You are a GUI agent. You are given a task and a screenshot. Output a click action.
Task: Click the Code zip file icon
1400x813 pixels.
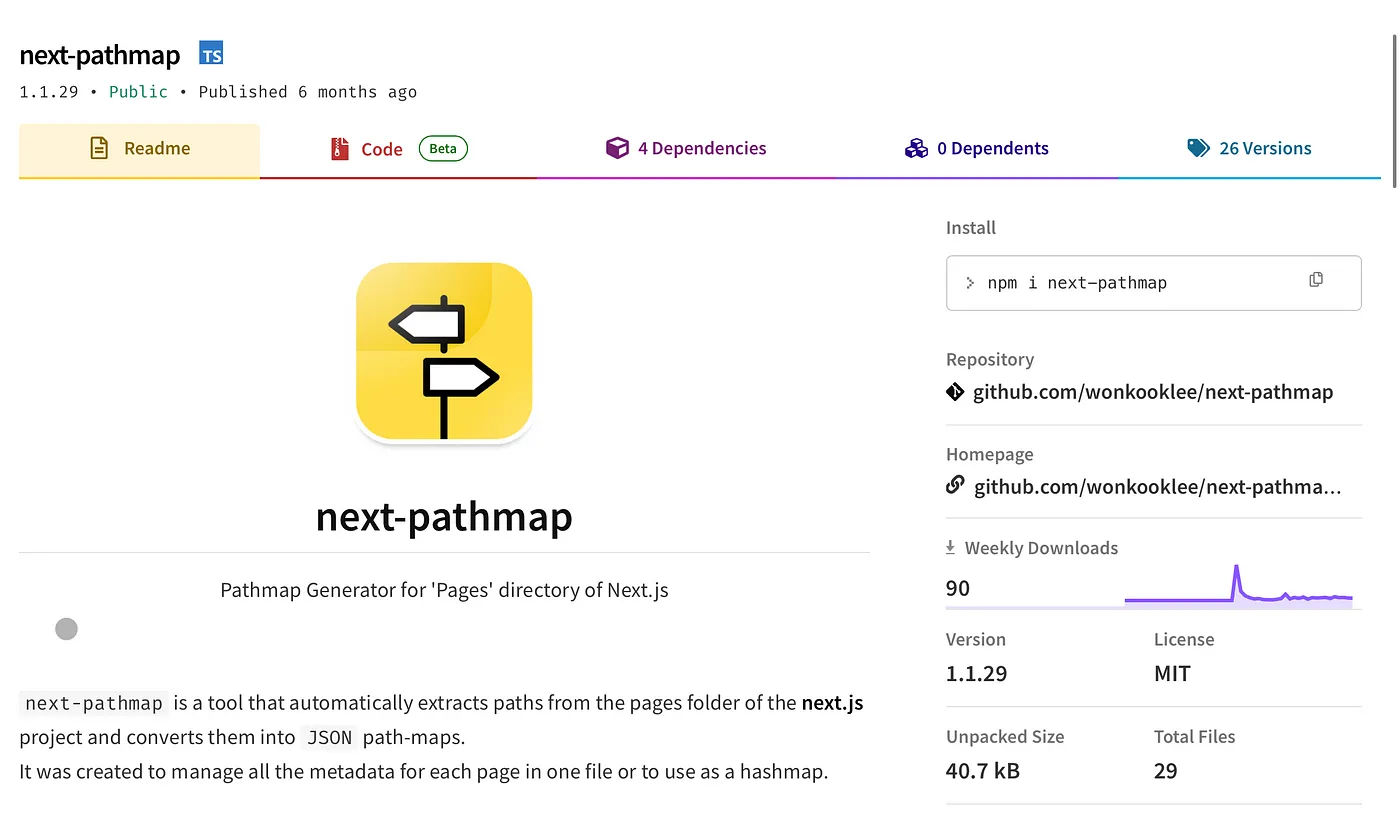click(340, 149)
